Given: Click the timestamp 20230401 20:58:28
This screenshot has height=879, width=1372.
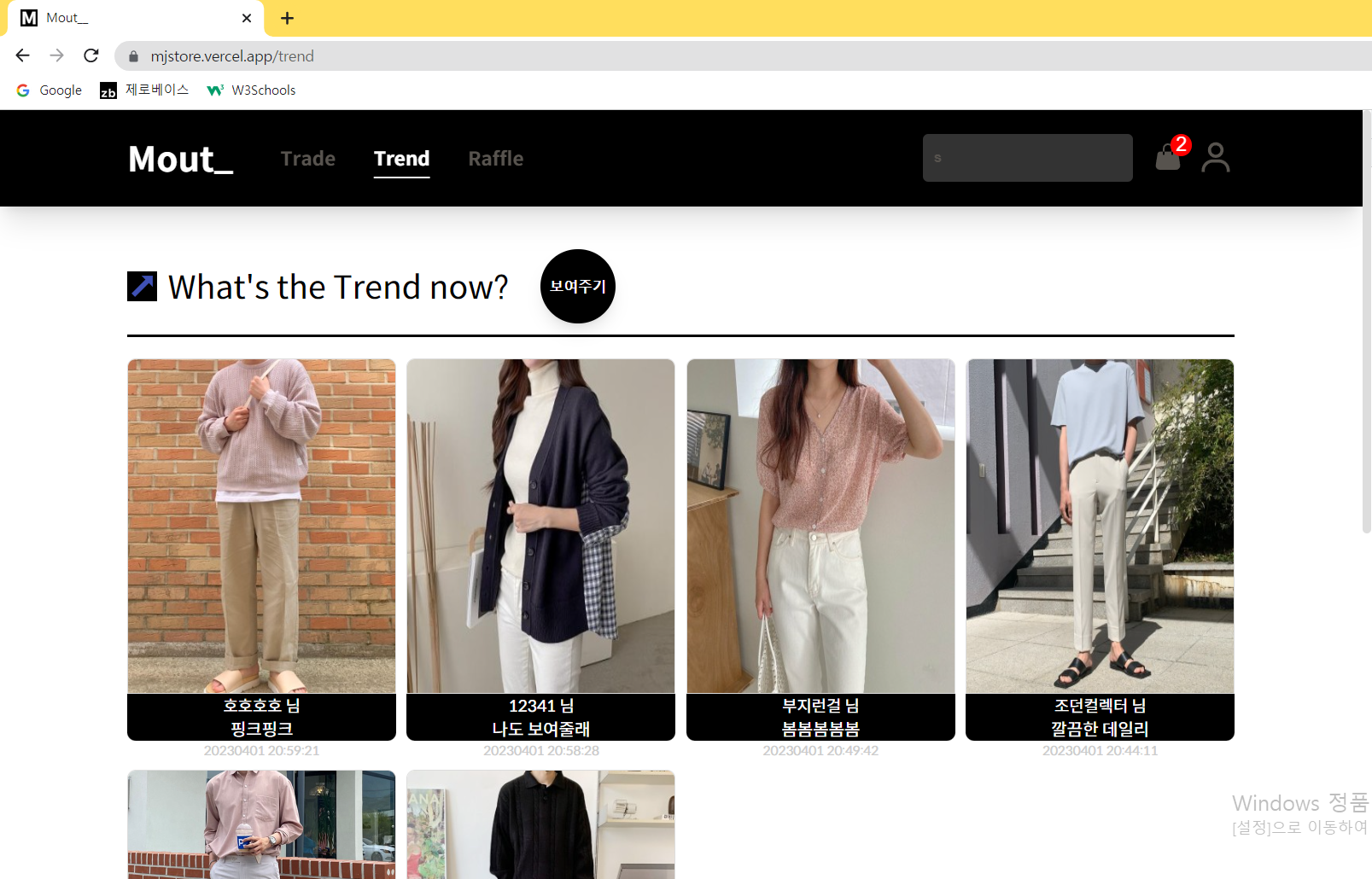Looking at the screenshot, I should (x=541, y=751).
